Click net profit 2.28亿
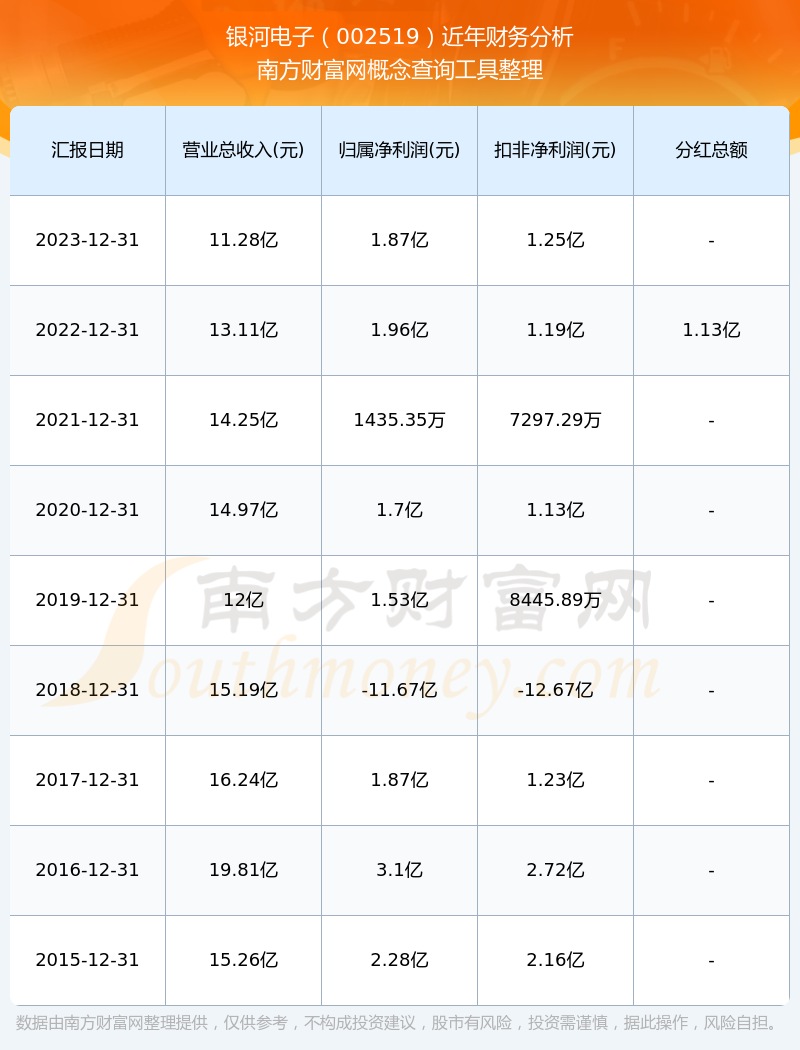Image resolution: width=800 pixels, height=1050 pixels. coord(400,960)
